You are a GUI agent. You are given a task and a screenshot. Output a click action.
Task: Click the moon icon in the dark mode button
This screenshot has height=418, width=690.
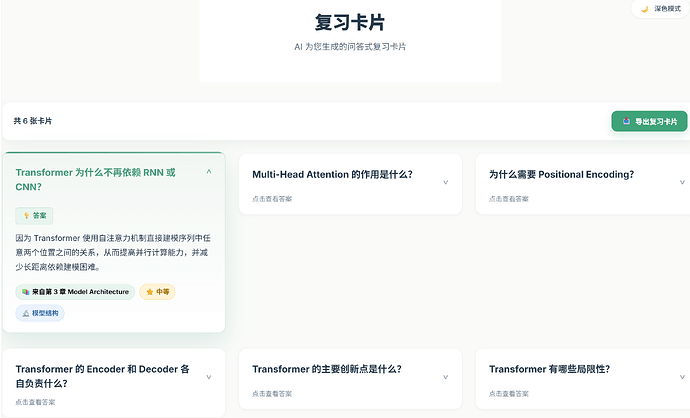pyautogui.click(x=645, y=9)
